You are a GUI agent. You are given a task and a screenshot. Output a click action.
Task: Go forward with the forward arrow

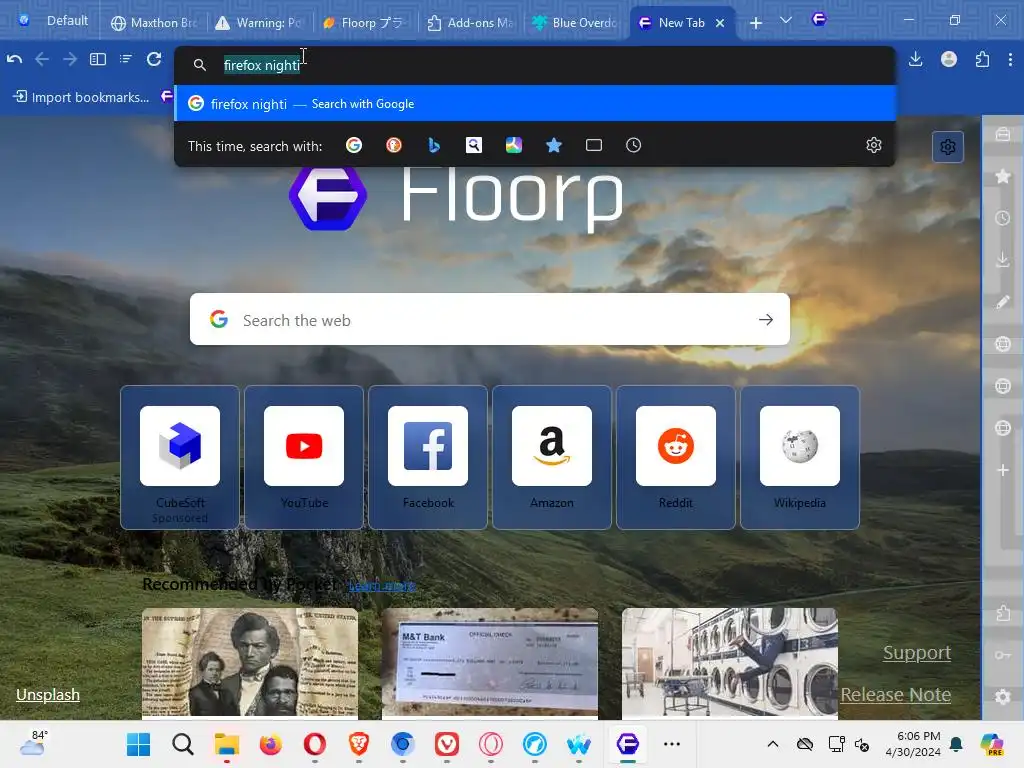(70, 59)
